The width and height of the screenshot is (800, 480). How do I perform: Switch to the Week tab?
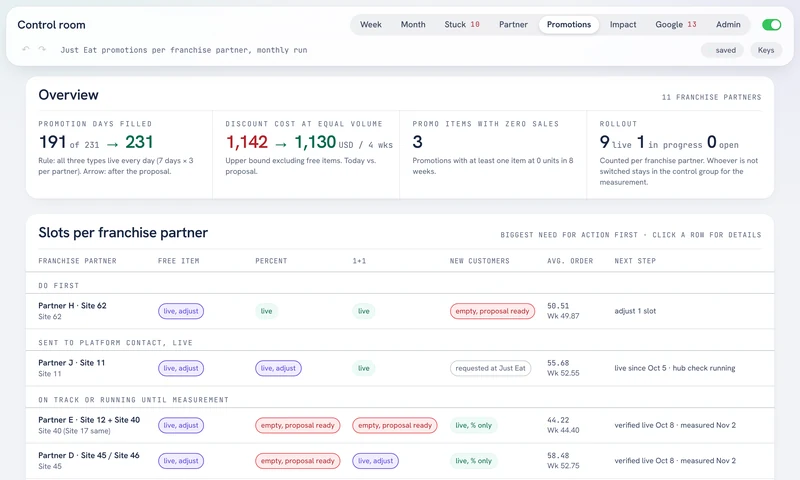371,24
